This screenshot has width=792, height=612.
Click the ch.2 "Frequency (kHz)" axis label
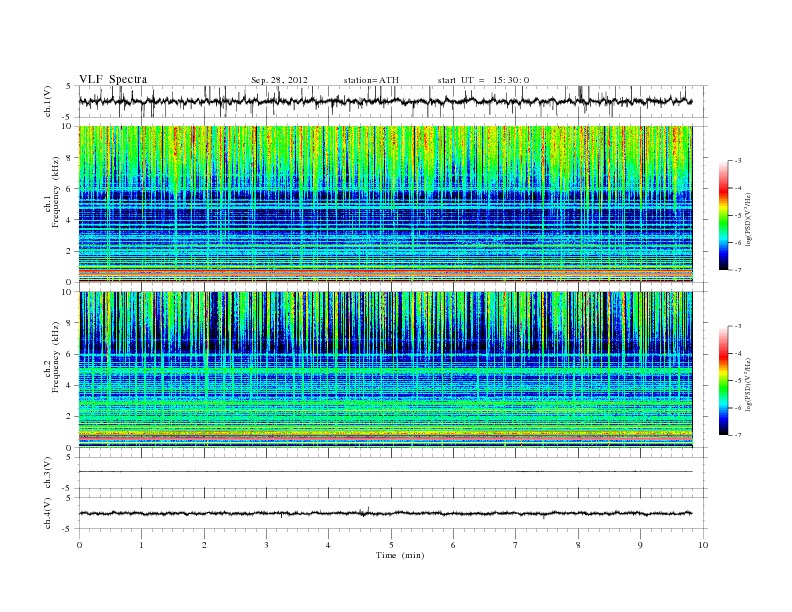click(55, 356)
